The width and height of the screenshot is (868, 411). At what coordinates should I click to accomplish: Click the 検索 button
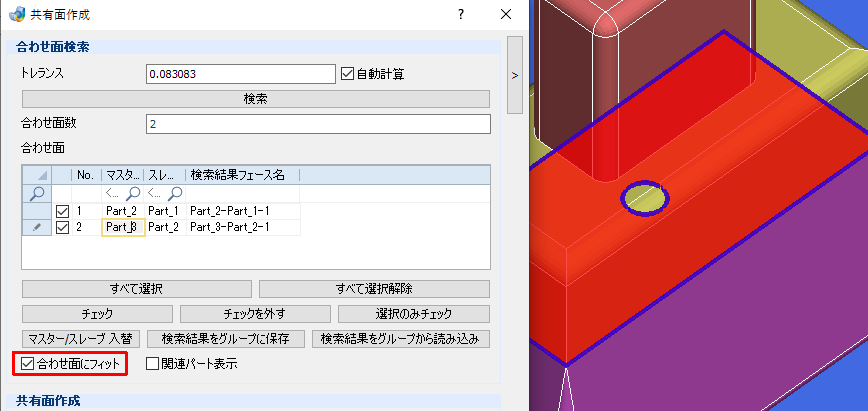point(256,99)
